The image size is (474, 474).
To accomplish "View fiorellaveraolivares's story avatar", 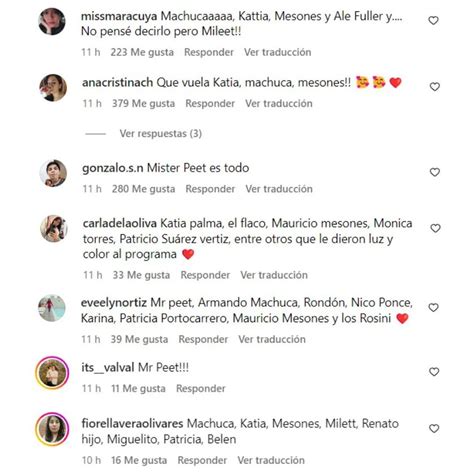I will point(52,429).
